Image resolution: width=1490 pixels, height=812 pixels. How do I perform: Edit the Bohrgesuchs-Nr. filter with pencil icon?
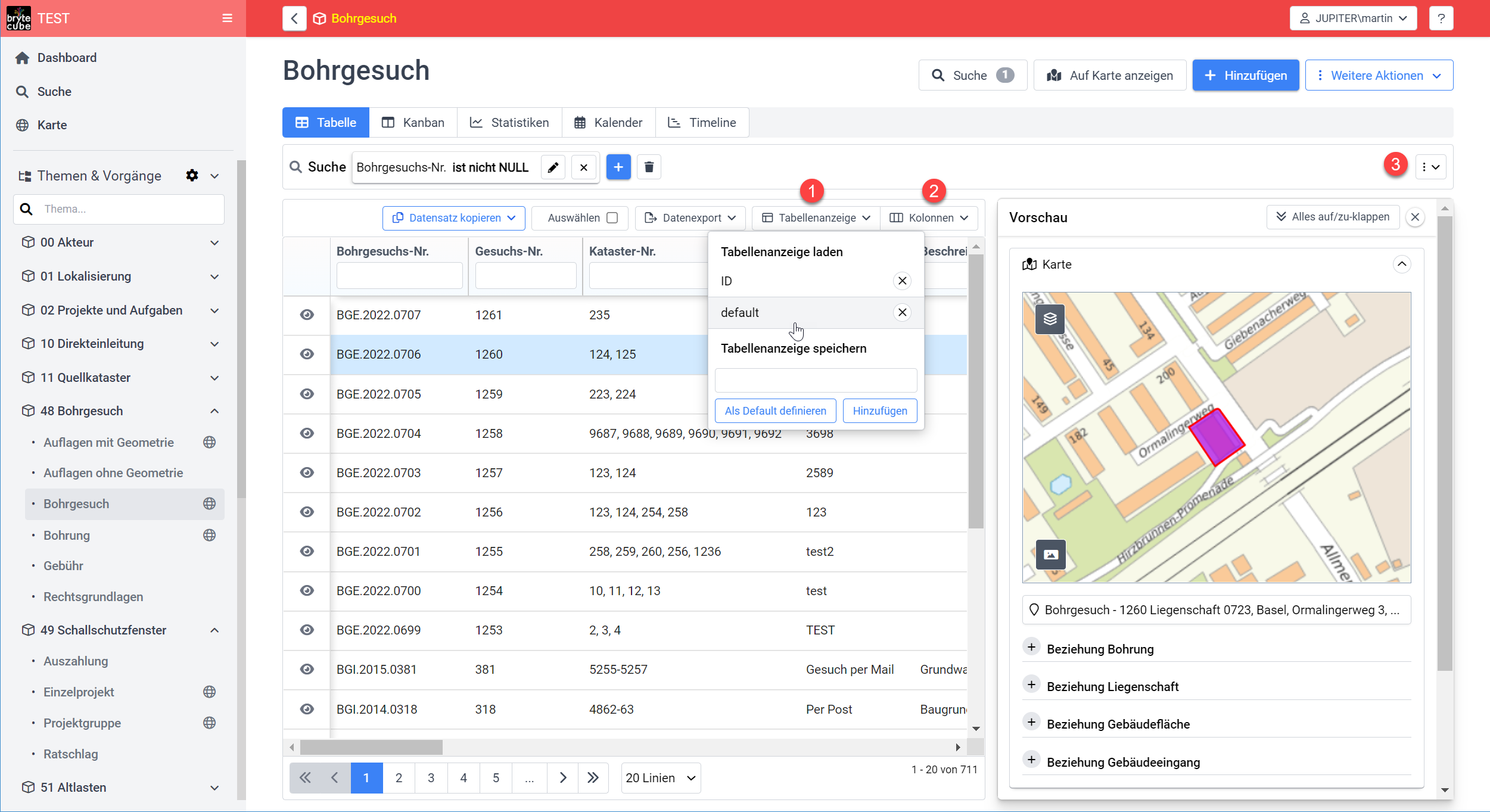click(553, 167)
